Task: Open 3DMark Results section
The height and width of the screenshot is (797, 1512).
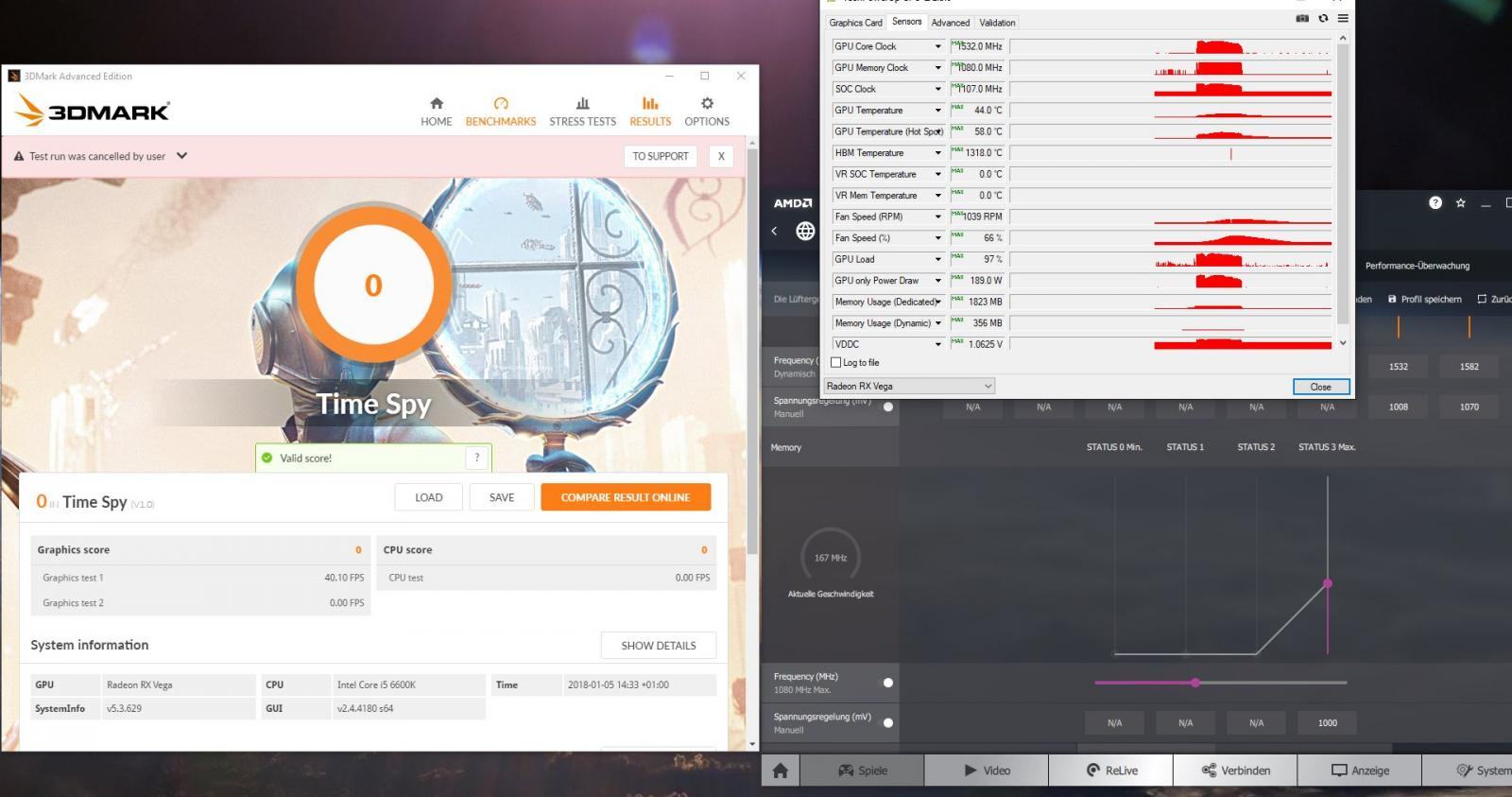Action: point(650,112)
